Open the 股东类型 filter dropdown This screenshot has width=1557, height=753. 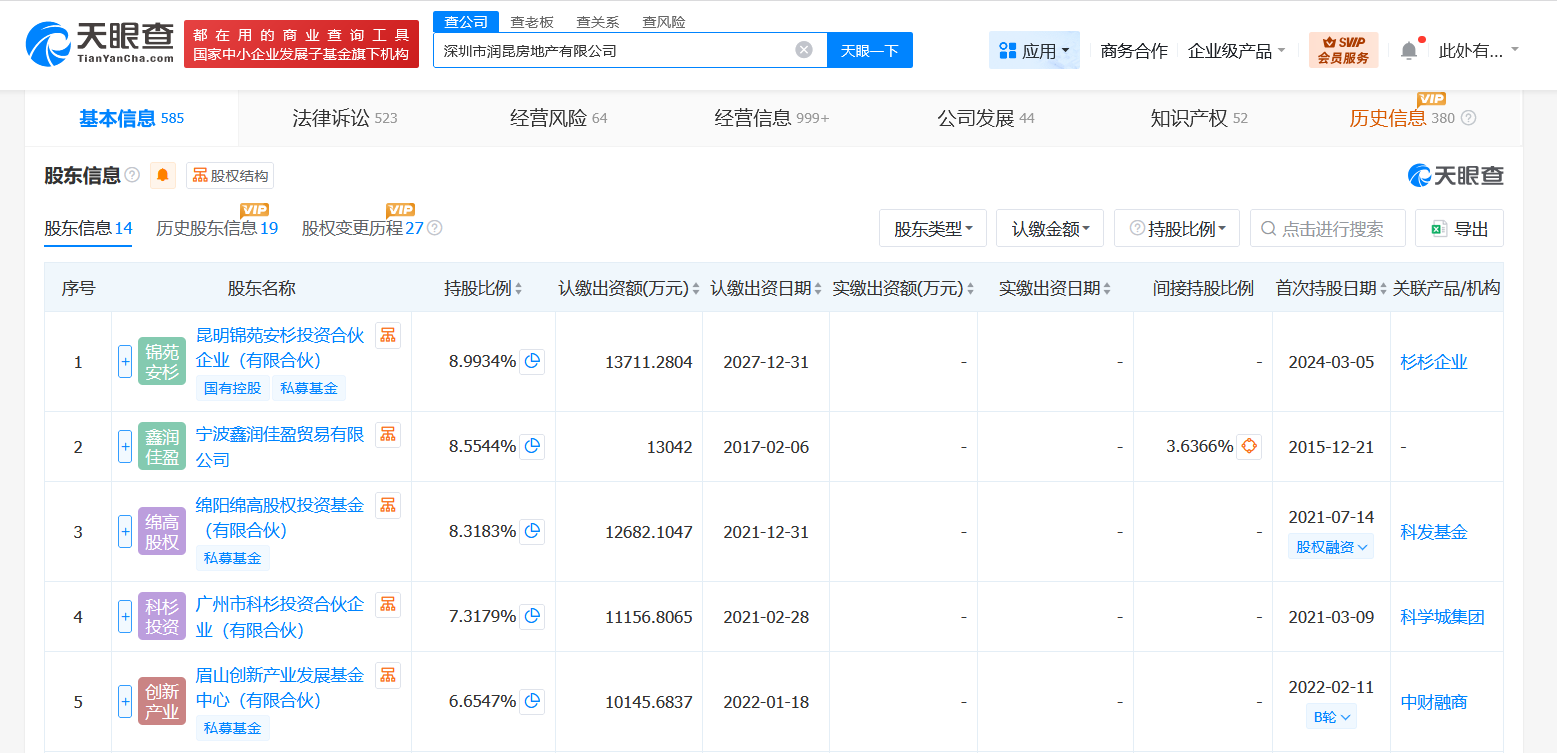tap(932, 227)
